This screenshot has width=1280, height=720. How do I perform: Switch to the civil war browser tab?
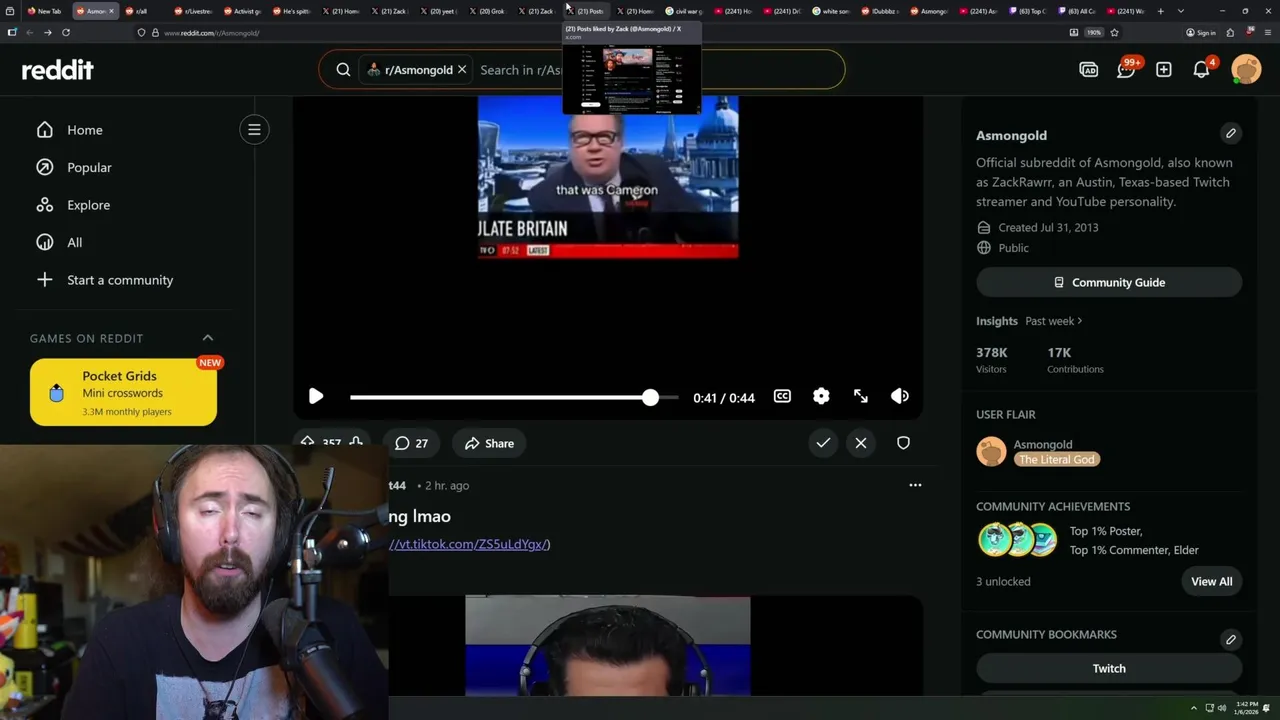686,11
